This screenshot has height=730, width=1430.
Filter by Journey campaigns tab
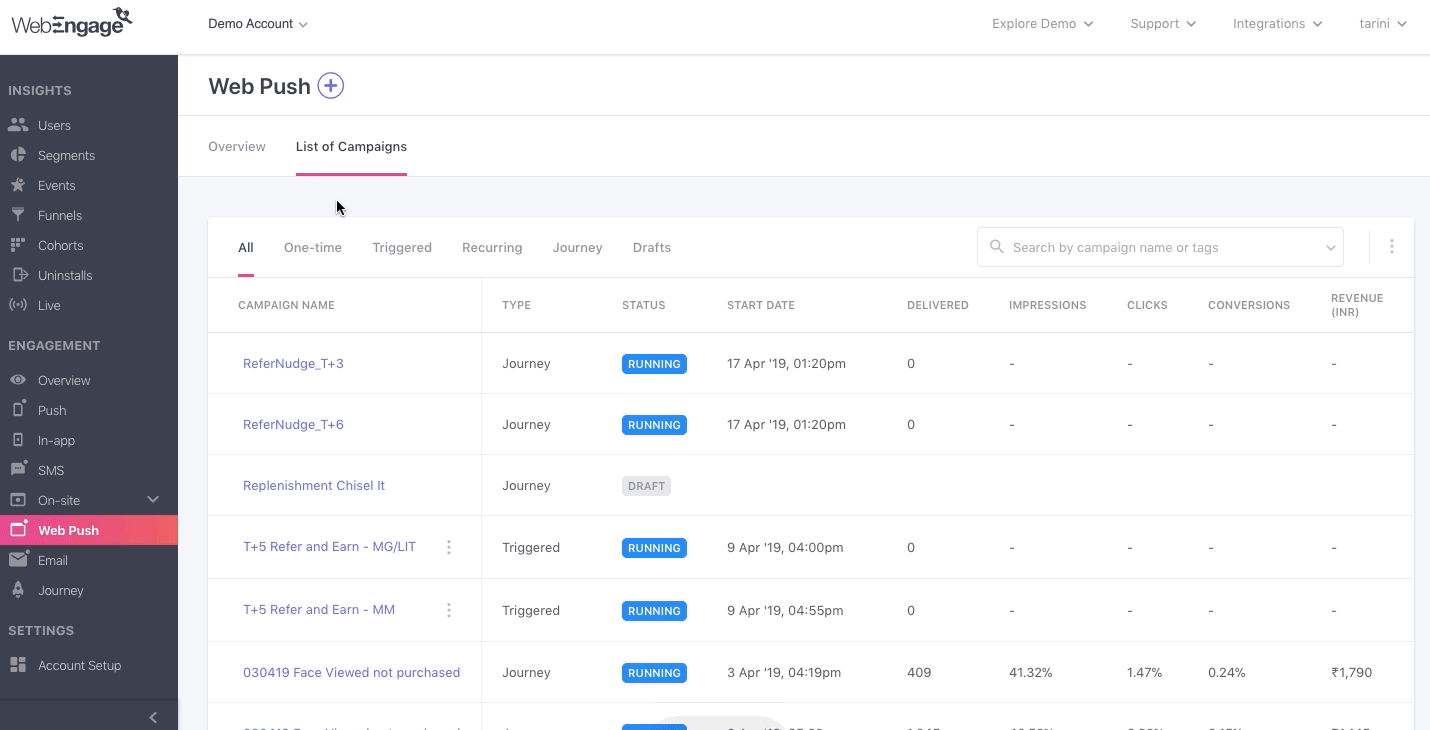tap(578, 248)
